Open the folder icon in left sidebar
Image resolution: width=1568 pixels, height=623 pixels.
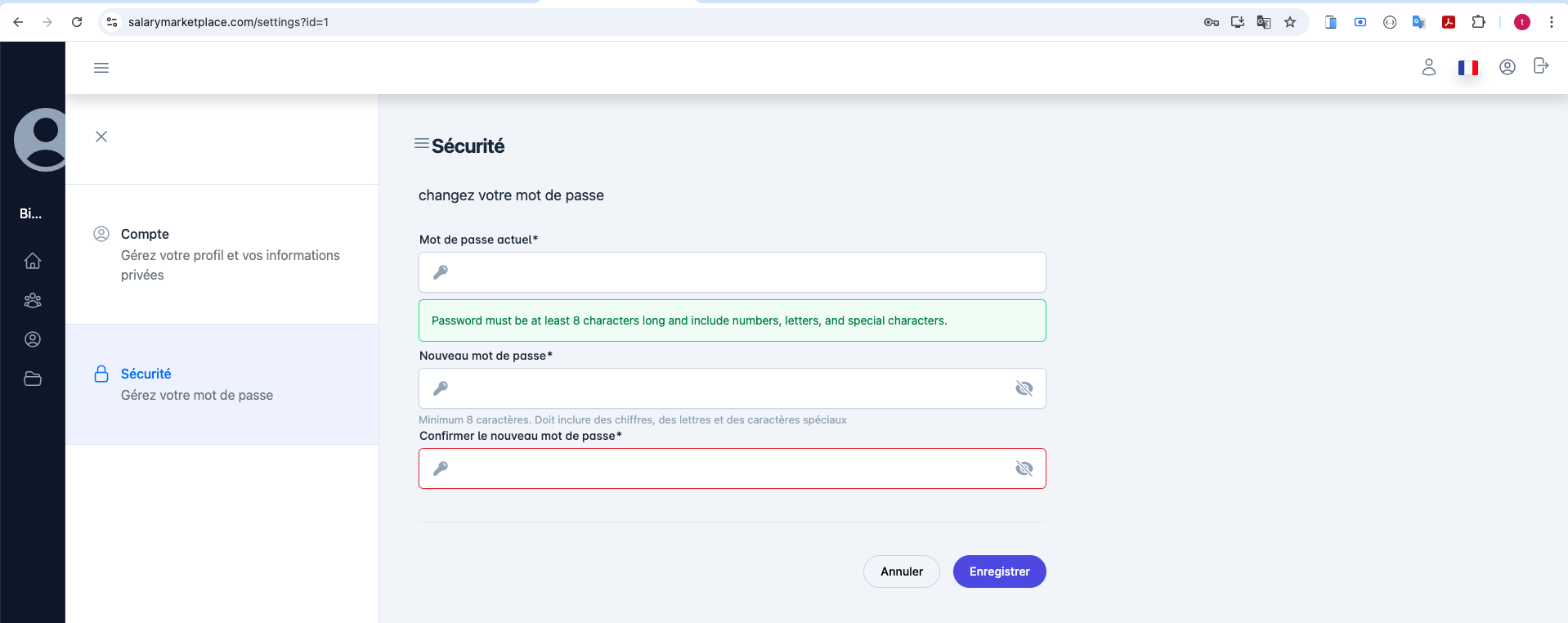(33, 379)
